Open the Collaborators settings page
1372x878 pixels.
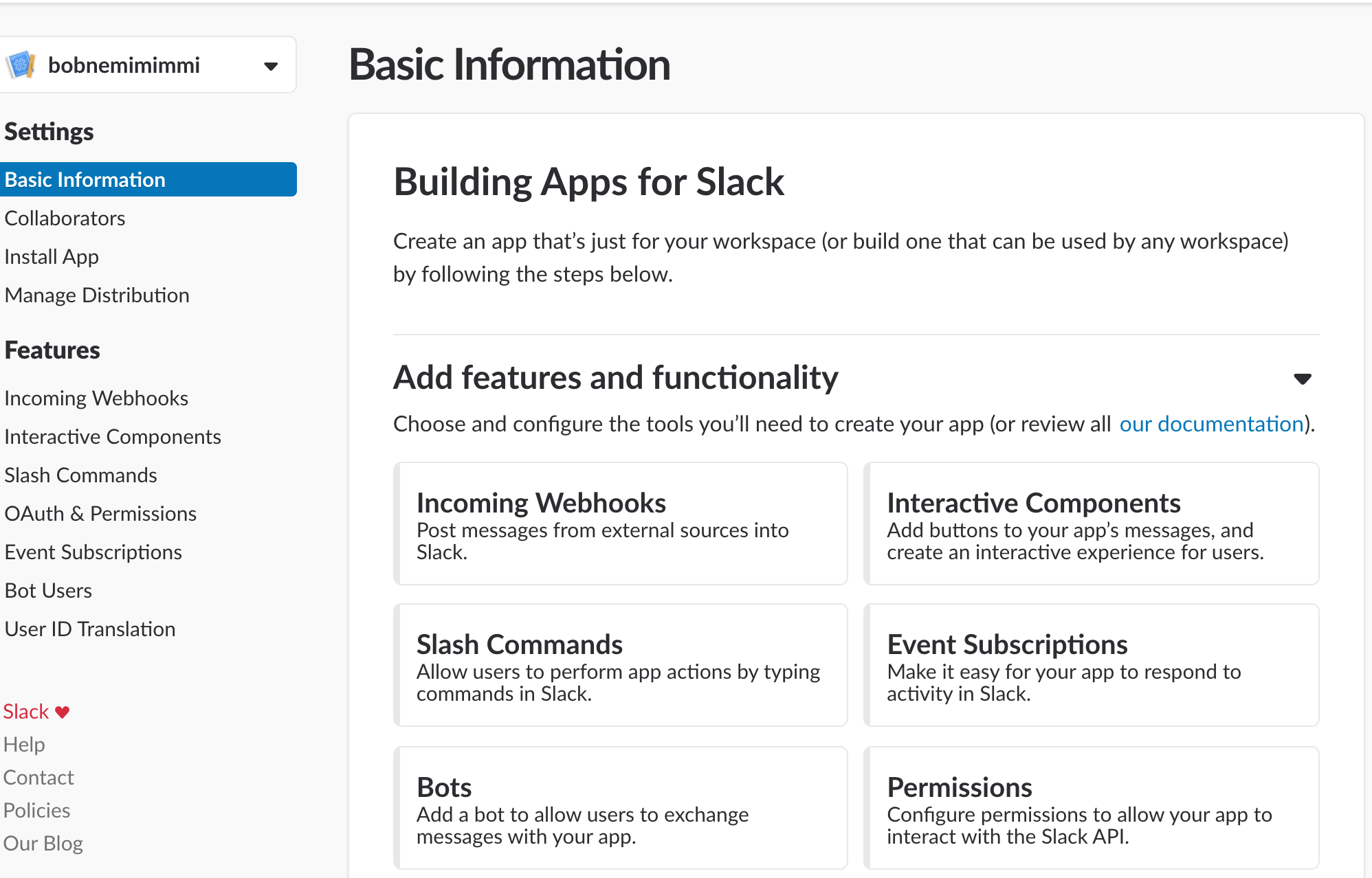pos(65,218)
